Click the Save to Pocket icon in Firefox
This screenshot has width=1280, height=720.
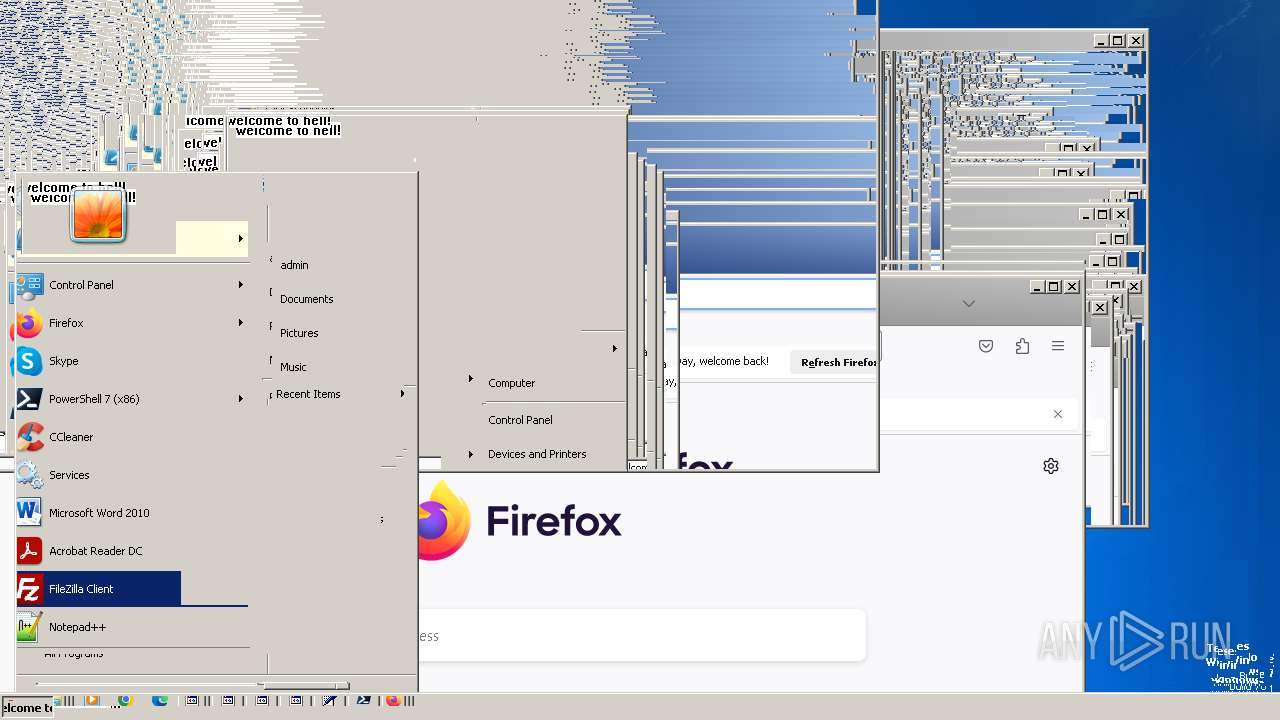click(x=986, y=346)
